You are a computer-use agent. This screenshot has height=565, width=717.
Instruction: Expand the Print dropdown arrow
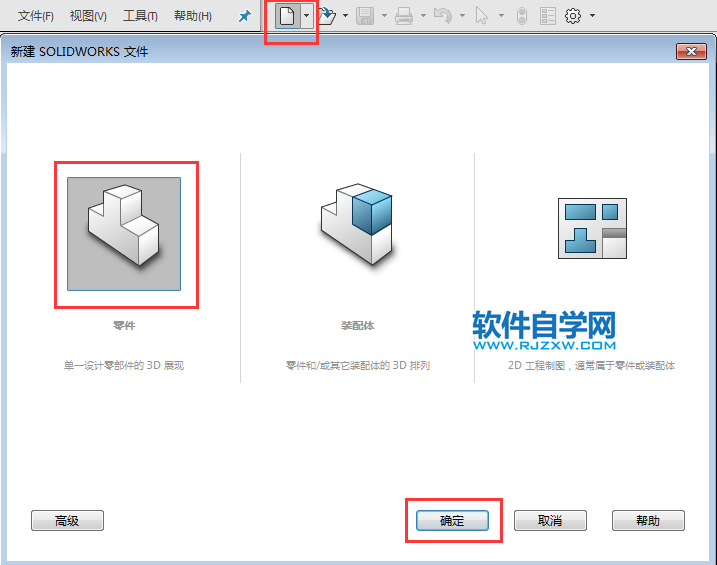[423, 16]
